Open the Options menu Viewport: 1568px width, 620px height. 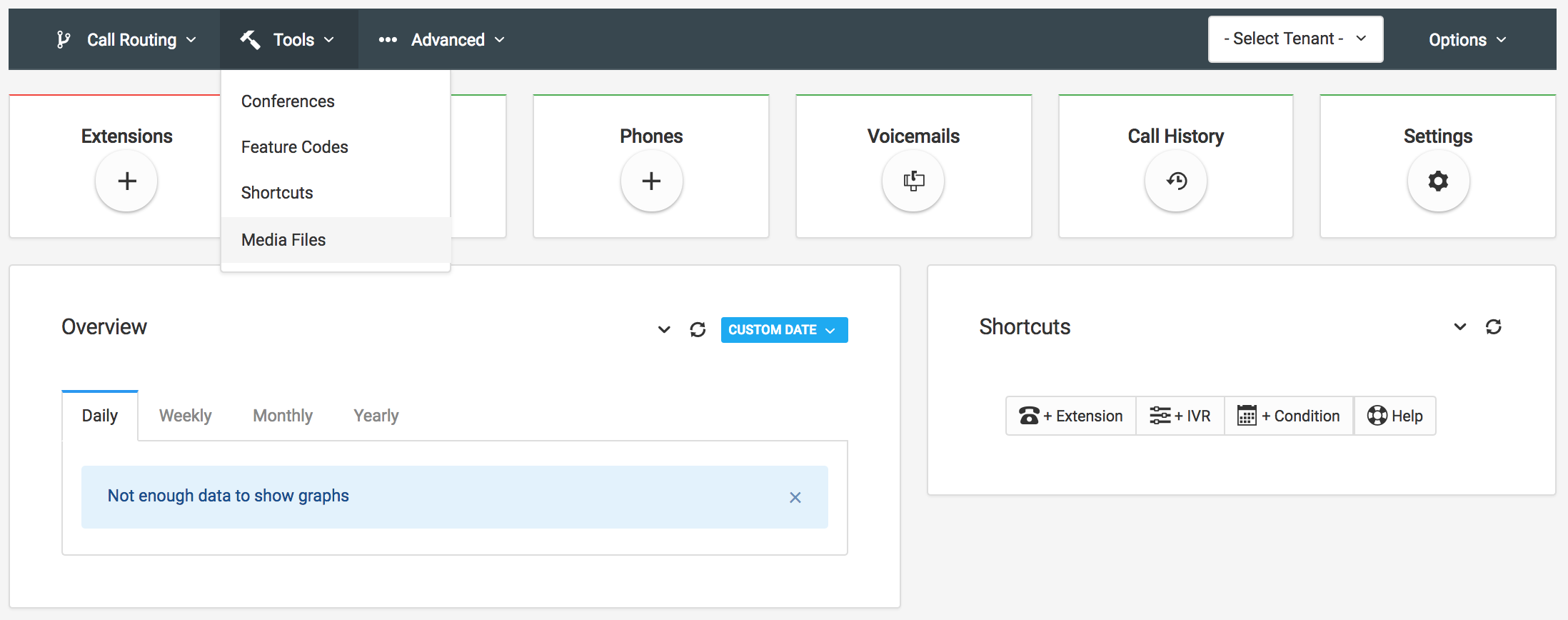click(x=1467, y=40)
